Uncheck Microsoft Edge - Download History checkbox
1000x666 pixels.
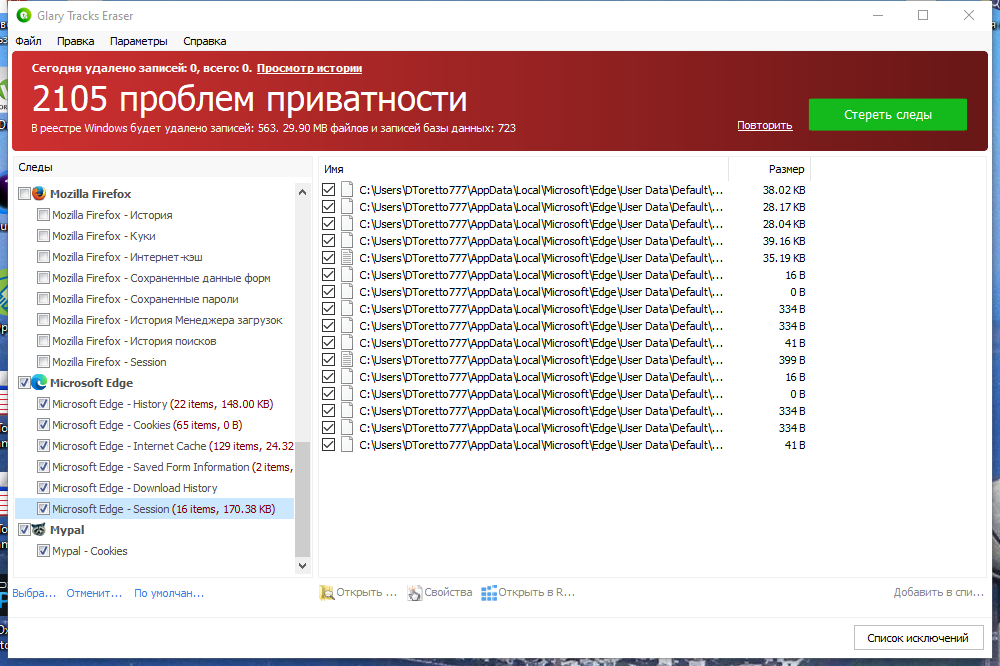tap(43, 487)
